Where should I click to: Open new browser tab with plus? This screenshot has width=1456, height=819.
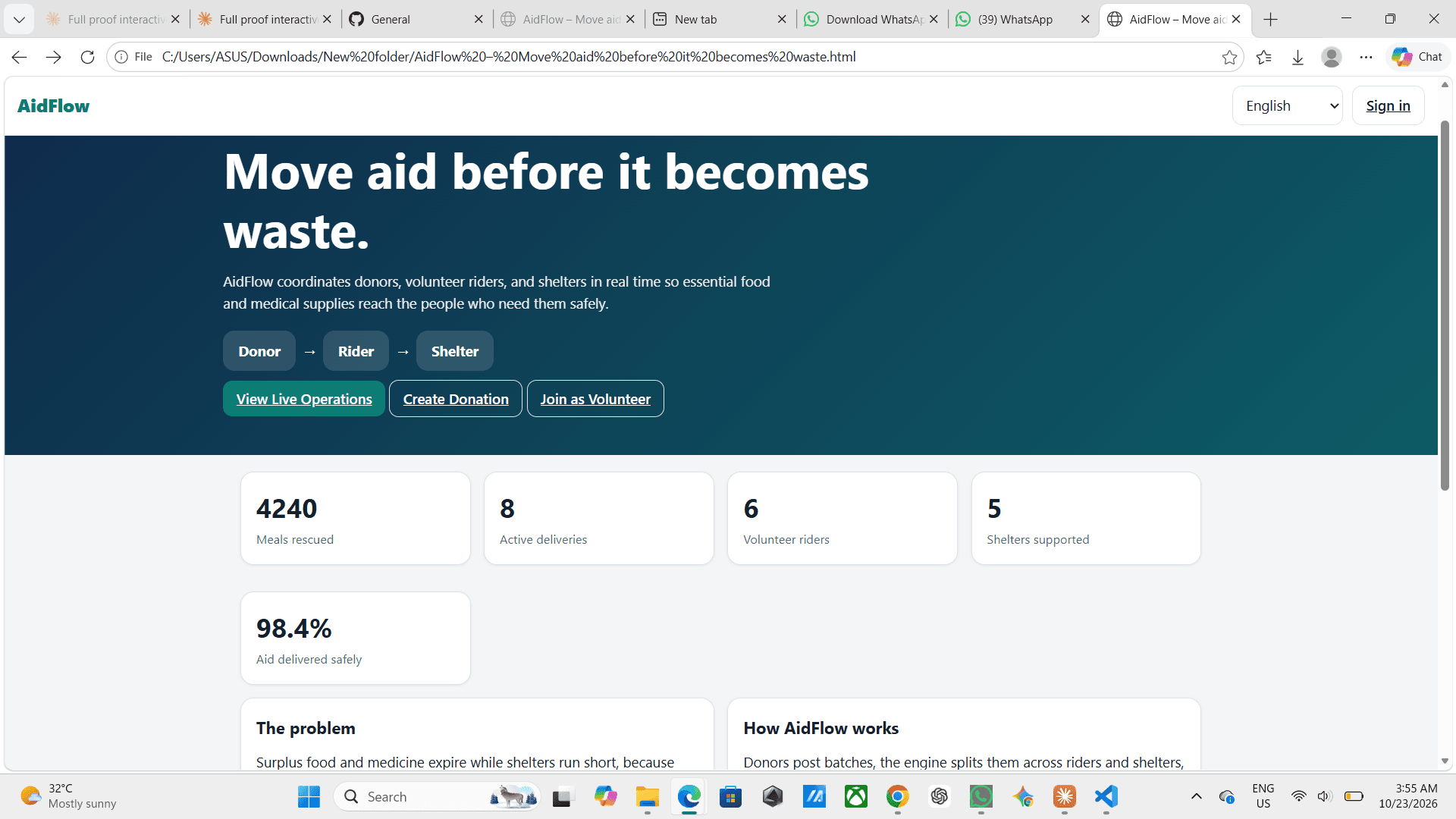pyautogui.click(x=1271, y=19)
